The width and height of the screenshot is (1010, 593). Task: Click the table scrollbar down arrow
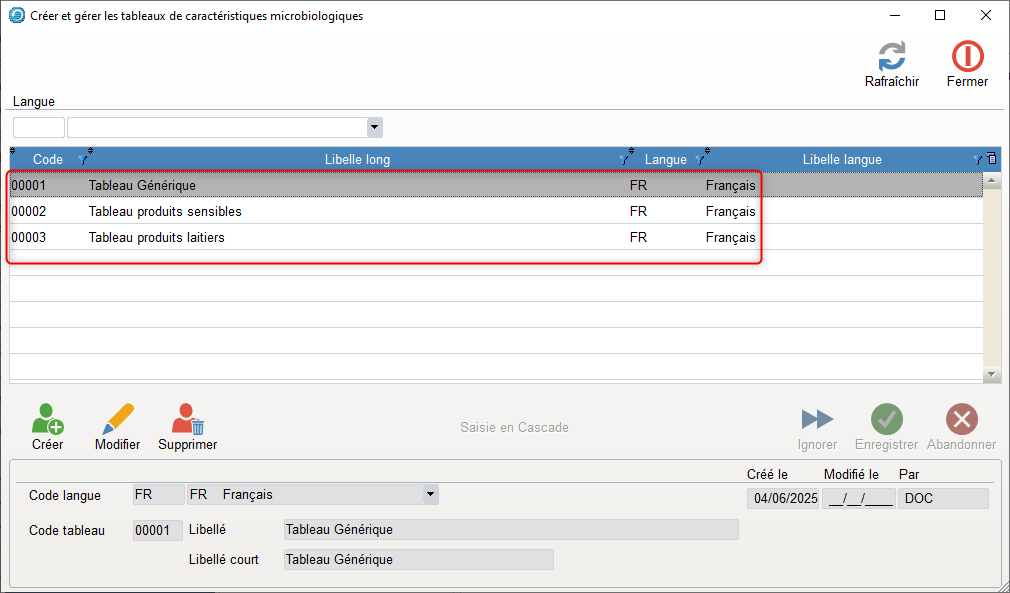(992, 374)
